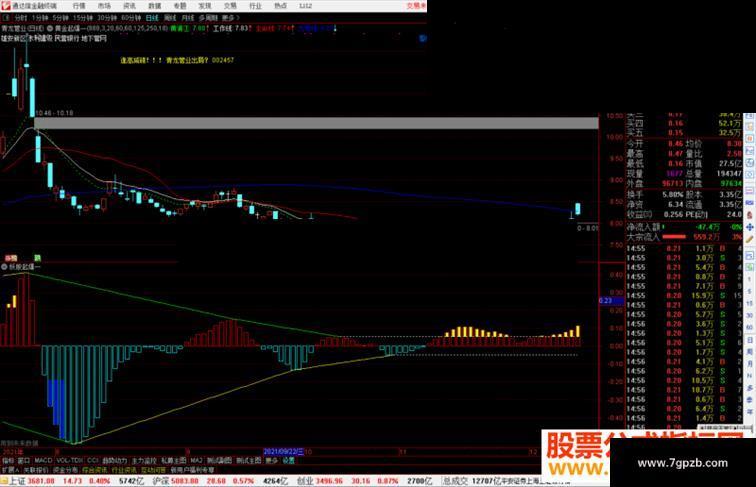Click the 创业 index value 3496.96
Screen dimensions: 756x487
point(330,481)
